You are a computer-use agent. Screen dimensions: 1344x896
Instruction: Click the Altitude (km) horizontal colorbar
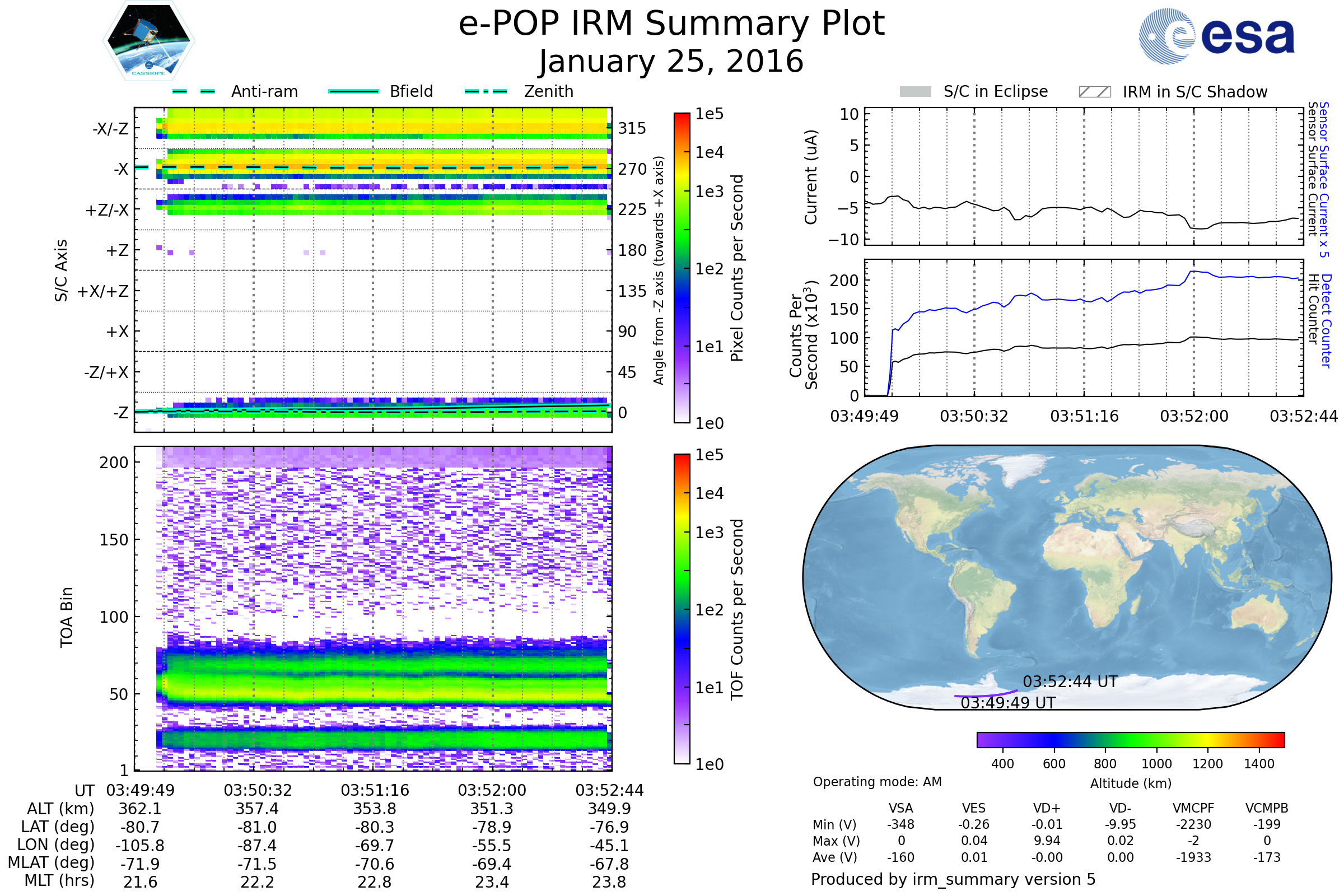[x=1130, y=740]
